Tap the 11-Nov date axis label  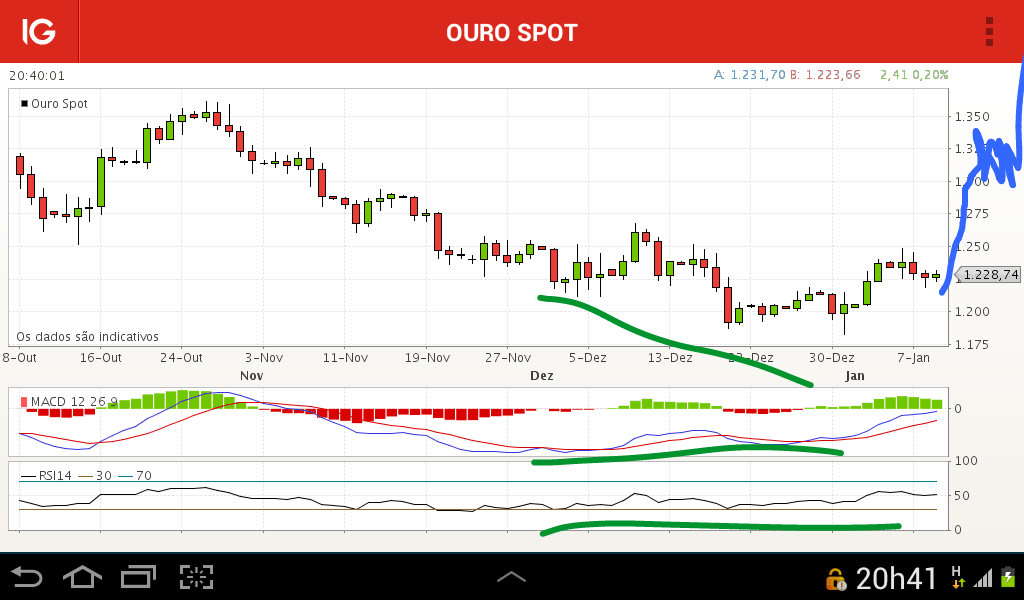click(x=345, y=358)
